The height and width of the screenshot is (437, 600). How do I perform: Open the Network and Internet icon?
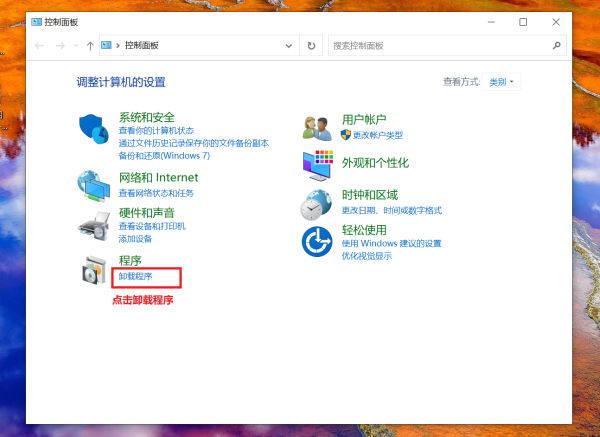click(x=94, y=185)
